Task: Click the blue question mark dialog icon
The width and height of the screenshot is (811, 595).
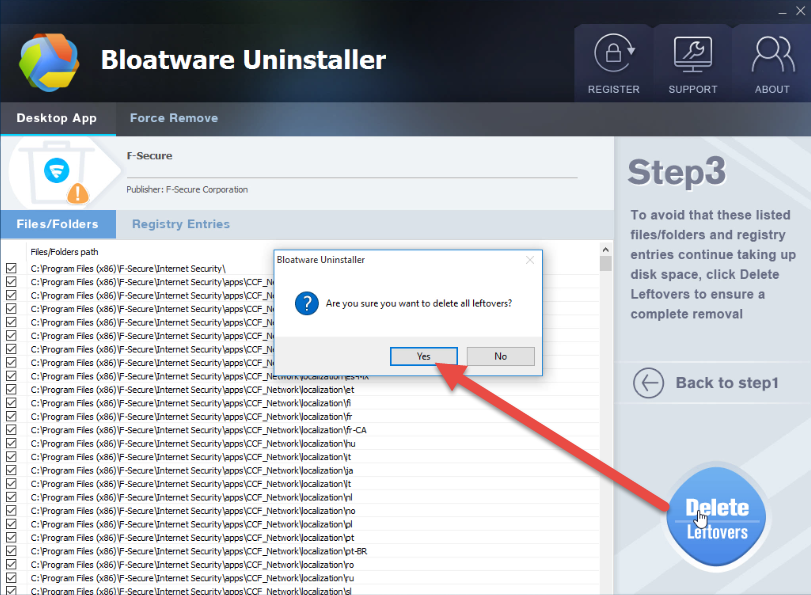Action: click(307, 303)
